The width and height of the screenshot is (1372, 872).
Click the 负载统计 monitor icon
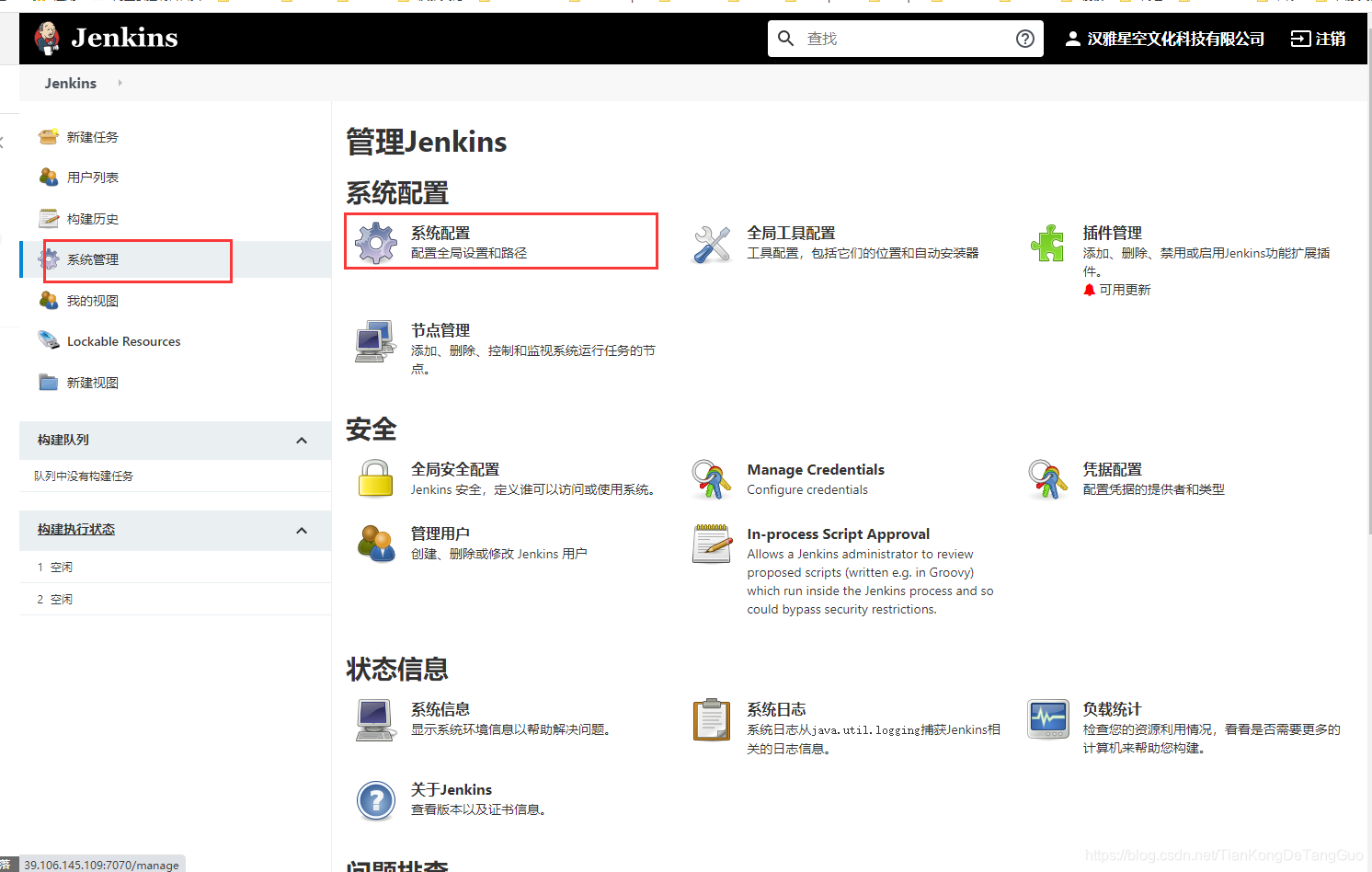click(1048, 718)
